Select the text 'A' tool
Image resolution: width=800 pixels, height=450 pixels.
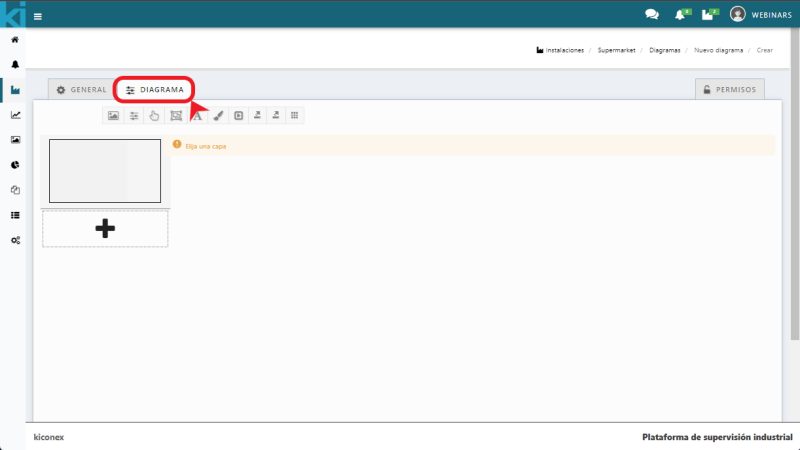[197, 116]
